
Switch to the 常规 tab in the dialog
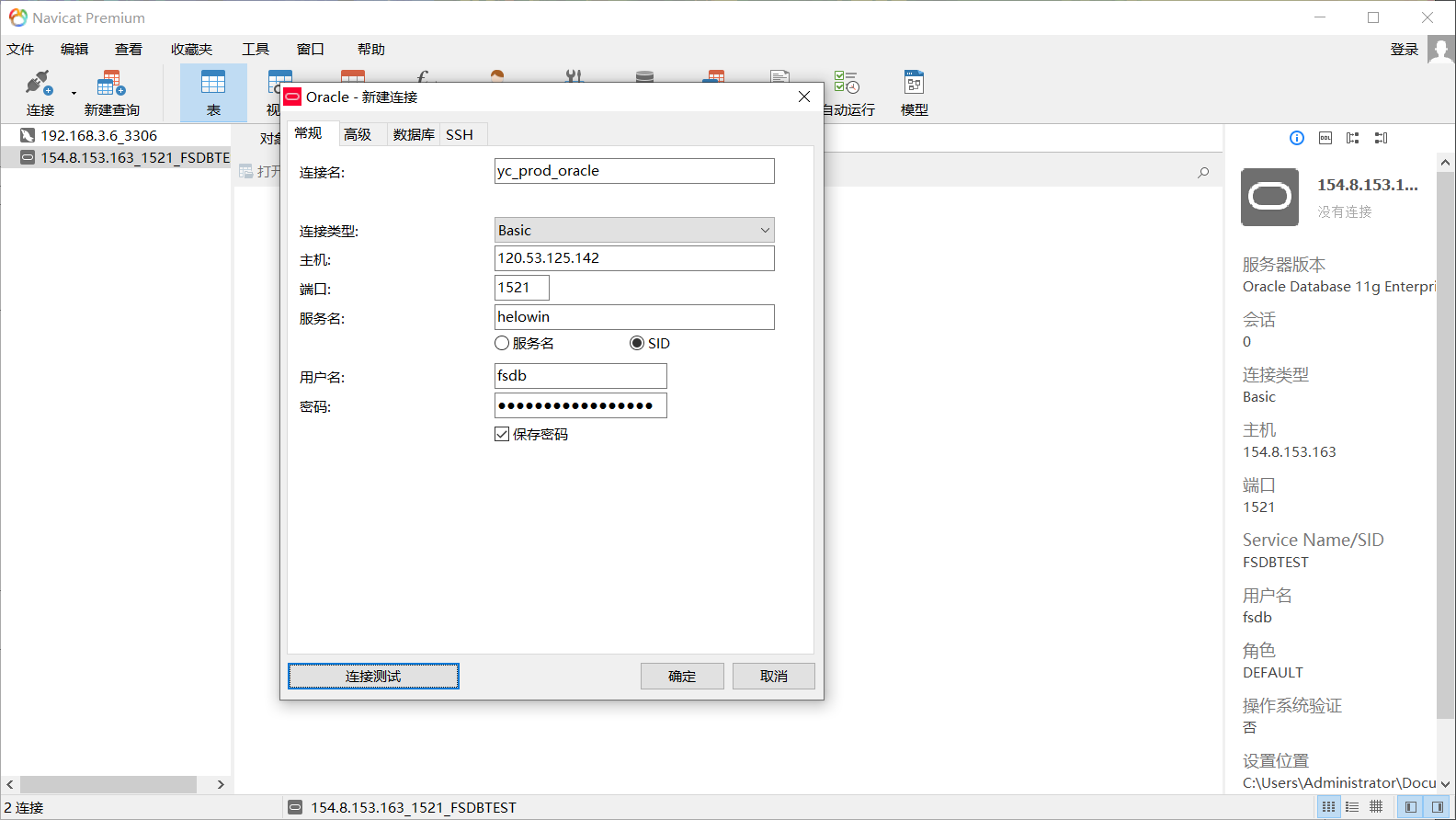(x=312, y=133)
